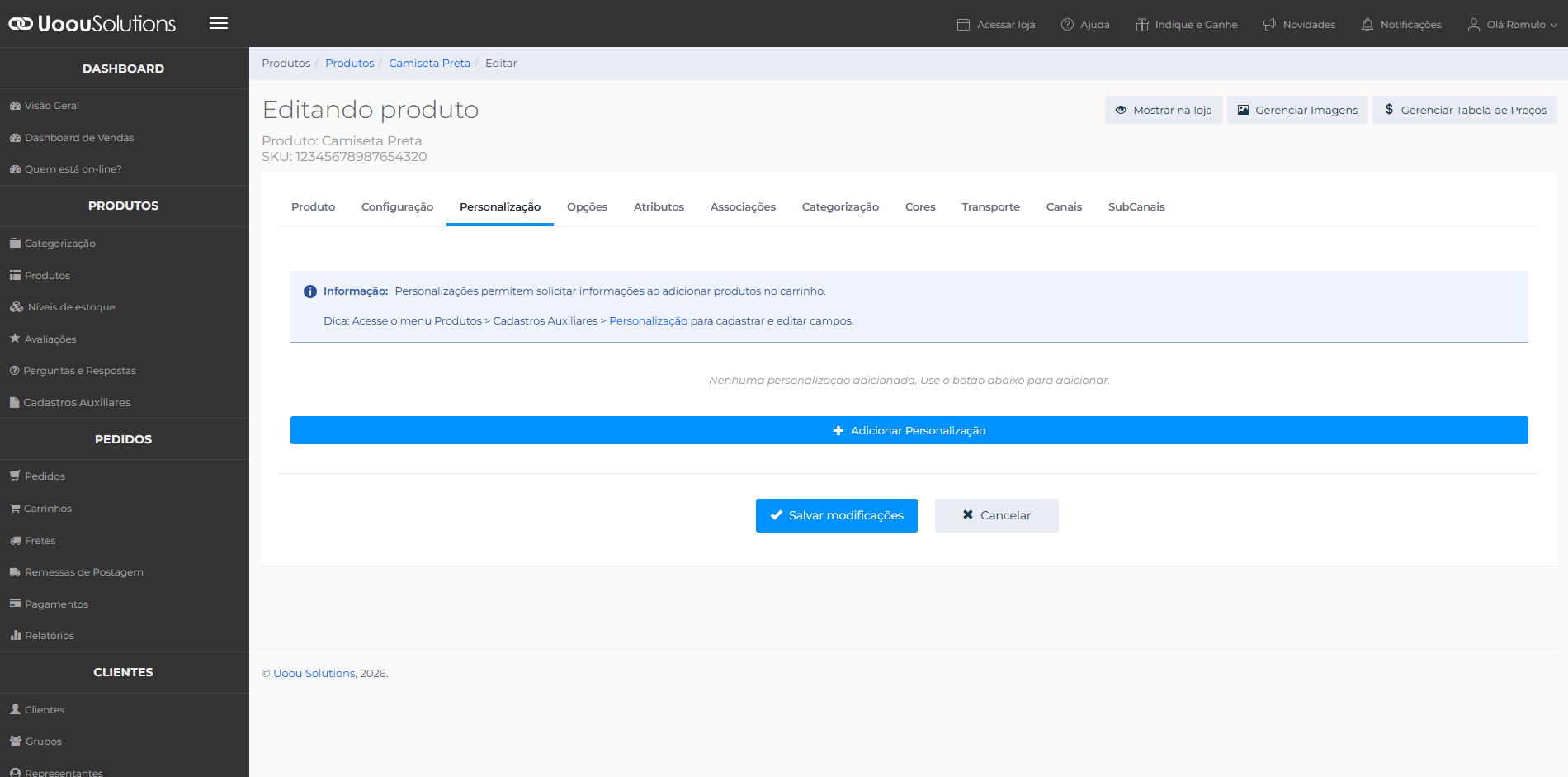
Task: Click the Relatórios bar chart icon
Action: [15, 635]
